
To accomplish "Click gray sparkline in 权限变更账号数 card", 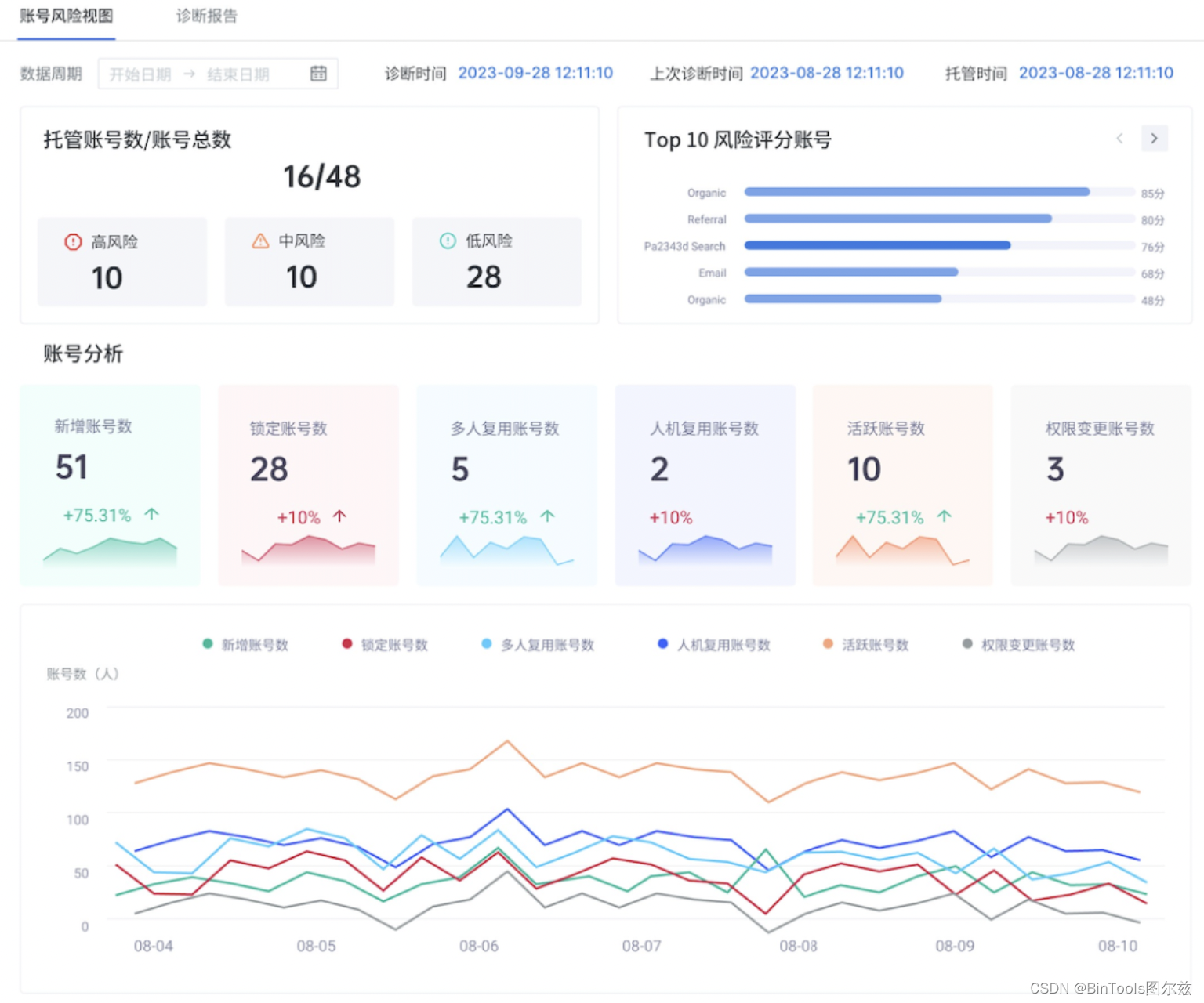I will point(1101,550).
